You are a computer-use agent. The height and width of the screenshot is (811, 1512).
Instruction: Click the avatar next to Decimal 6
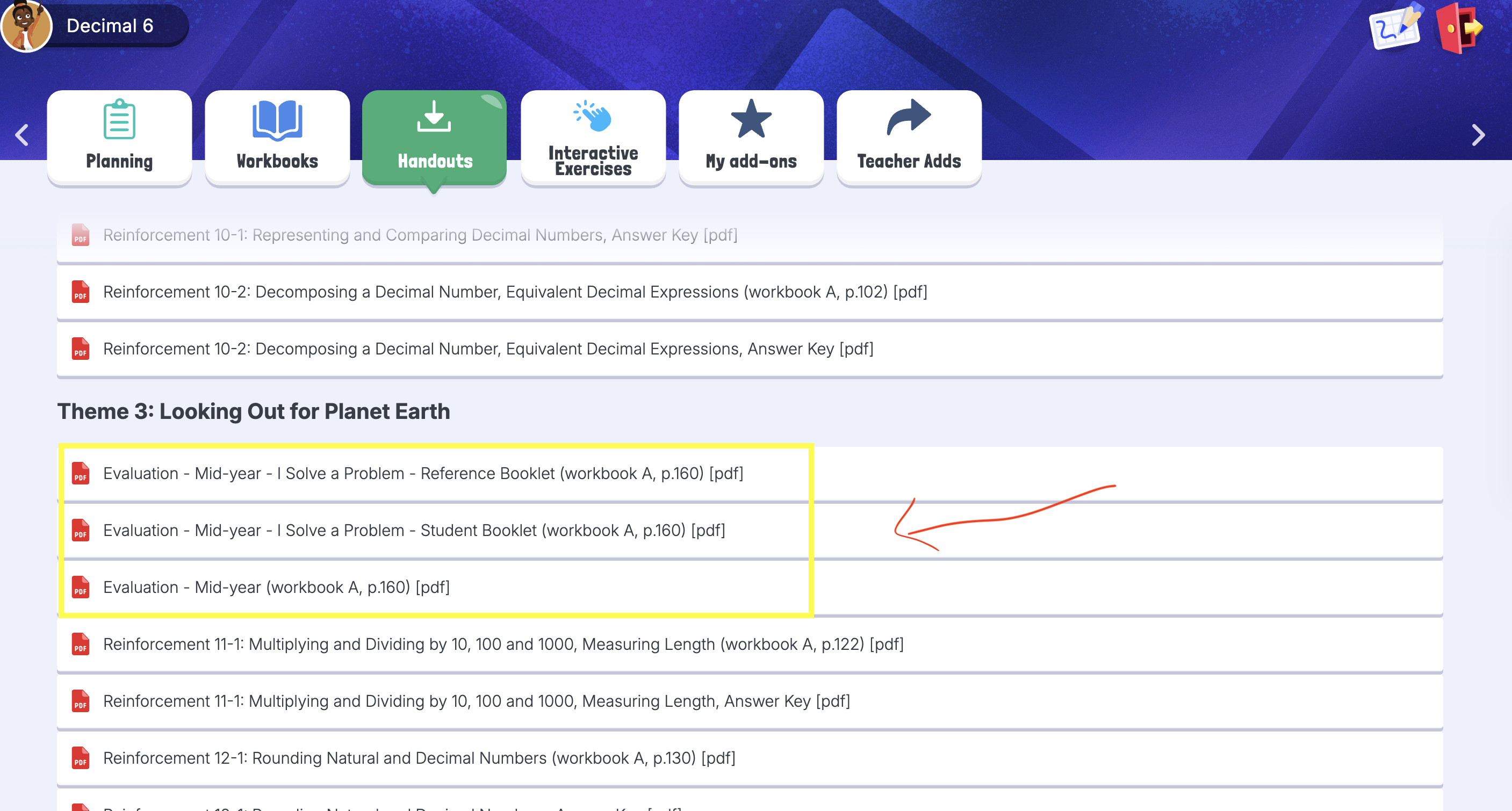click(26, 26)
